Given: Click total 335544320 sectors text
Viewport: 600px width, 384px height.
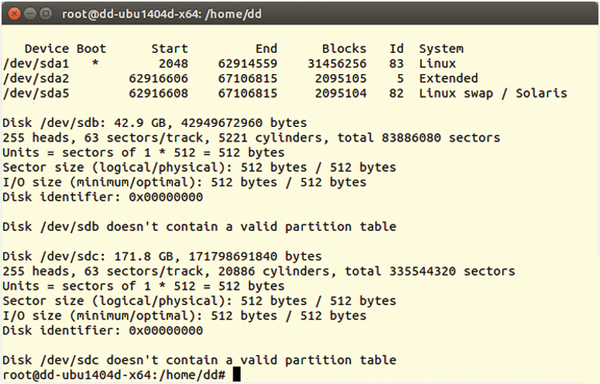Looking at the screenshot, I should tap(430, 271).
